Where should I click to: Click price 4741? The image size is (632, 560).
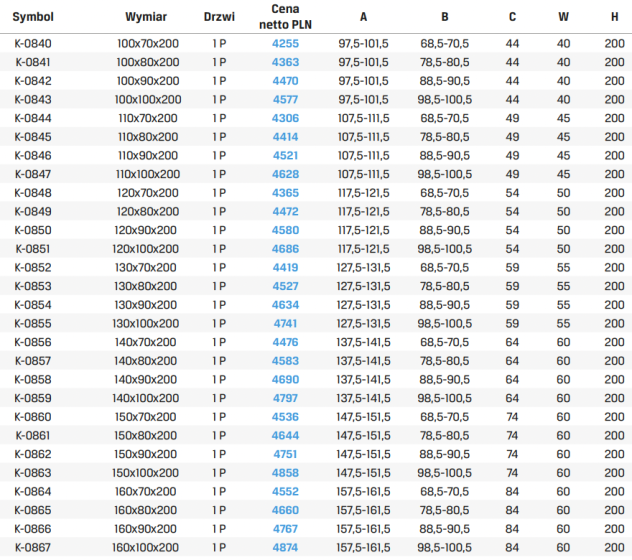pos(285,323)
